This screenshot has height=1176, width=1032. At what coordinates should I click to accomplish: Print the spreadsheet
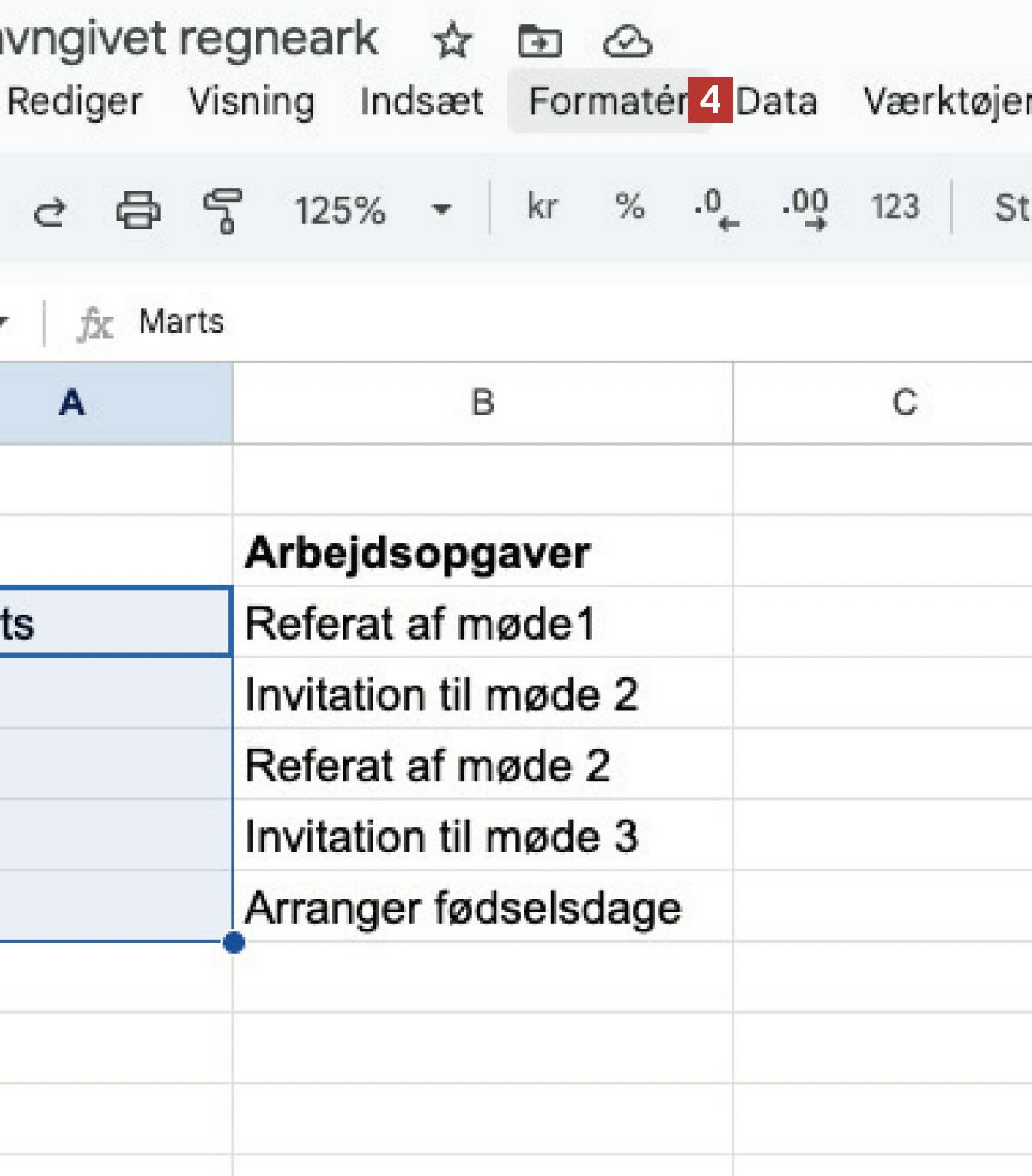pyautogui.click(x=137, y=209)
